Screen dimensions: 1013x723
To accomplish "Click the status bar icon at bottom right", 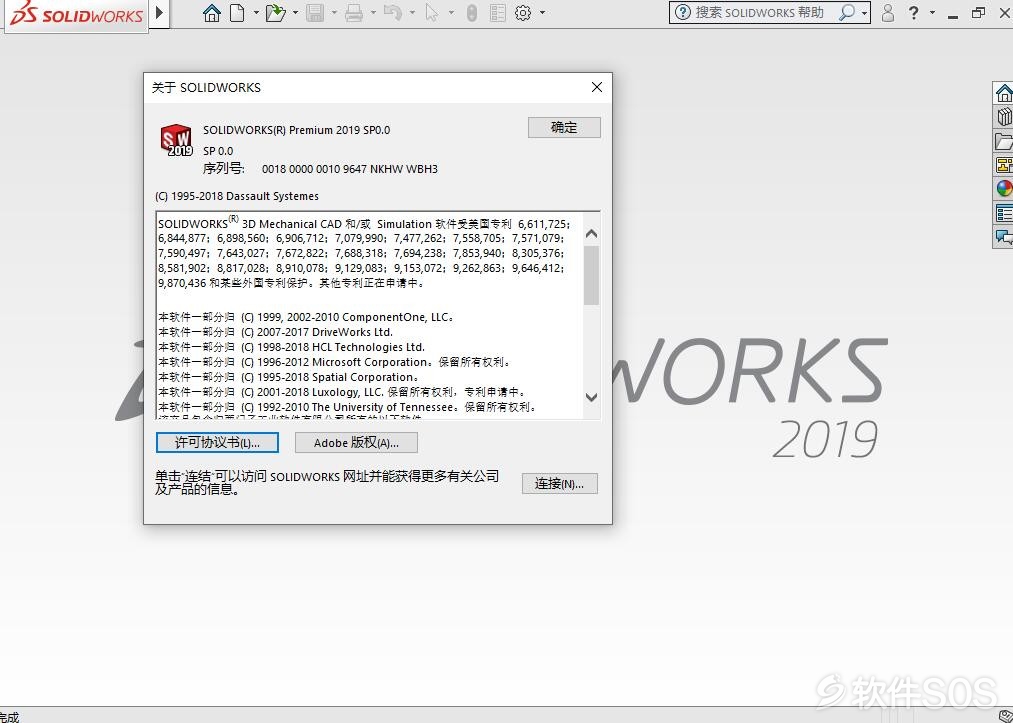I will tap(1005, 716).
